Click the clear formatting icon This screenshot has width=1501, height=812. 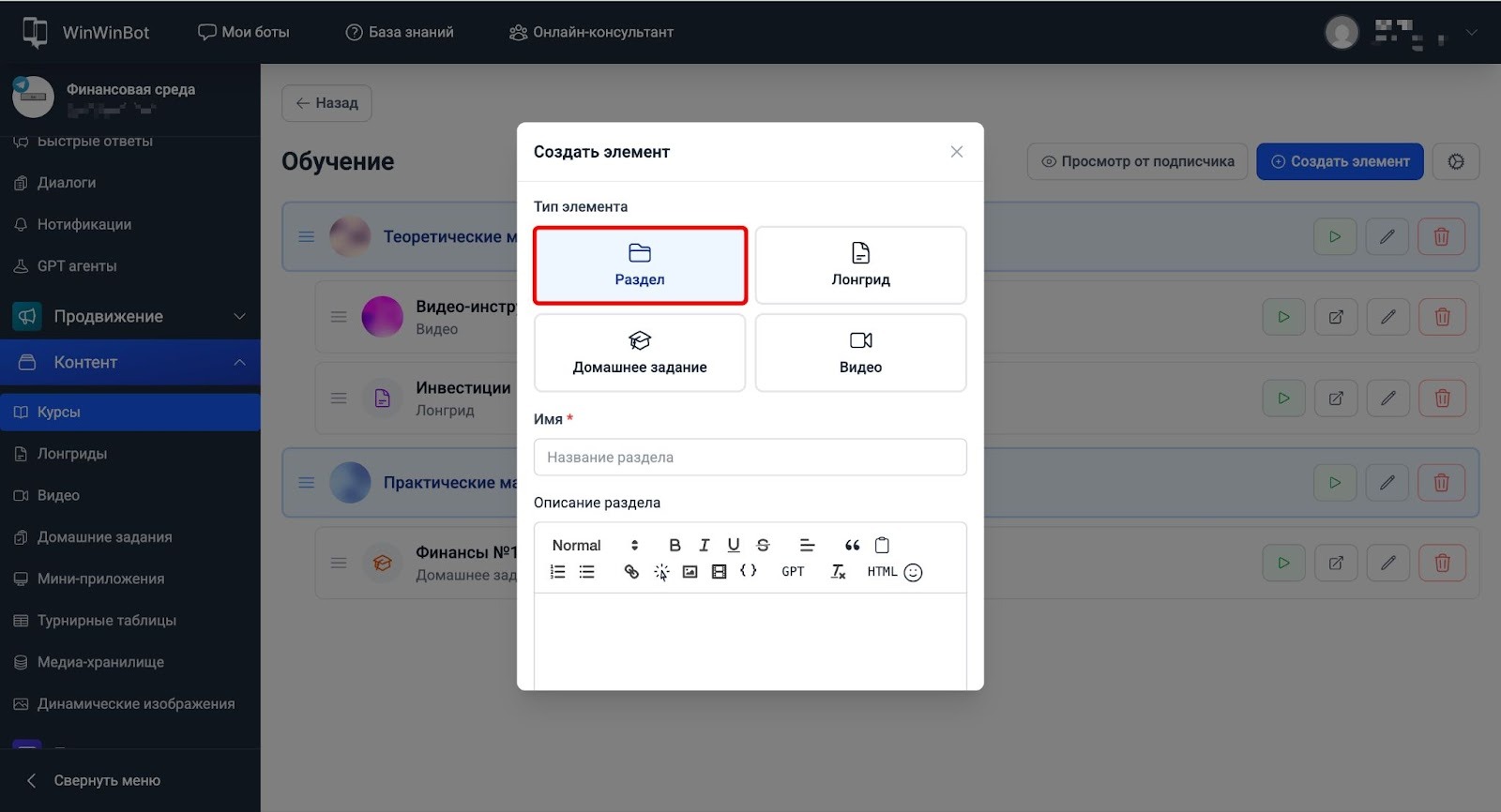pos(838,571)
